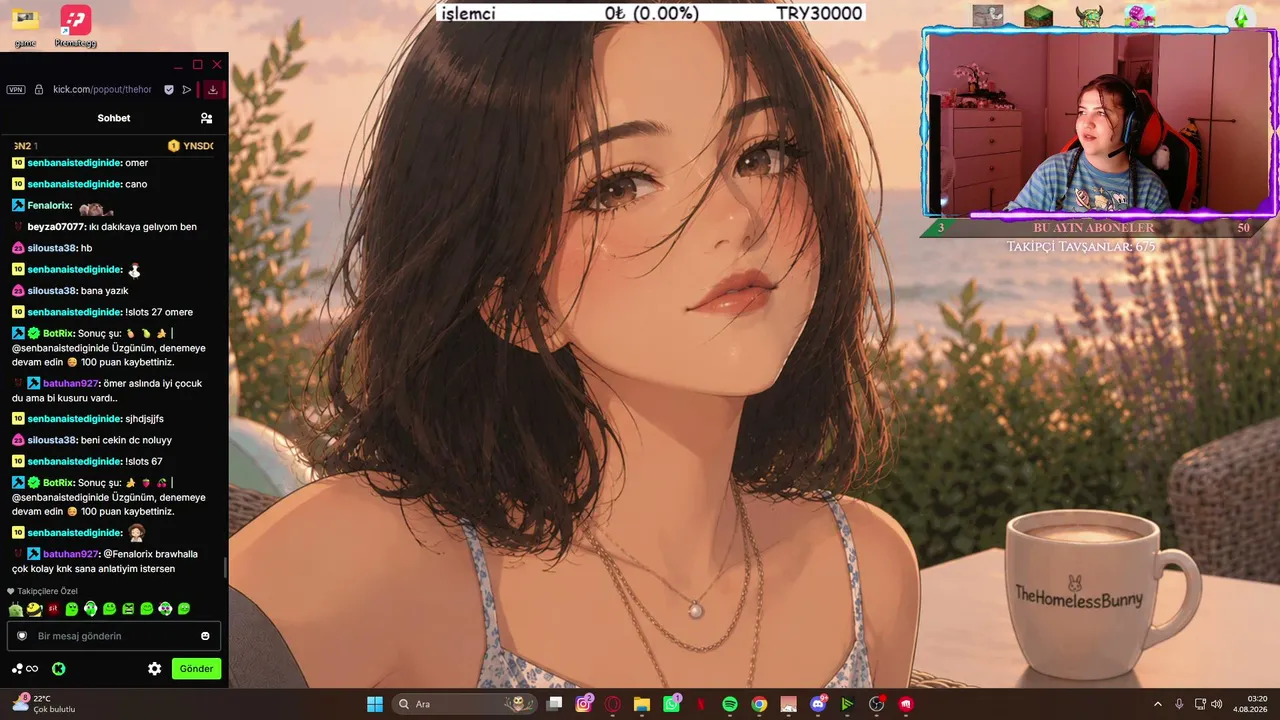This screenshot has height=720, width=1280.
Task: Click the taskbar search box "Ara"
Action: point(465,704)
